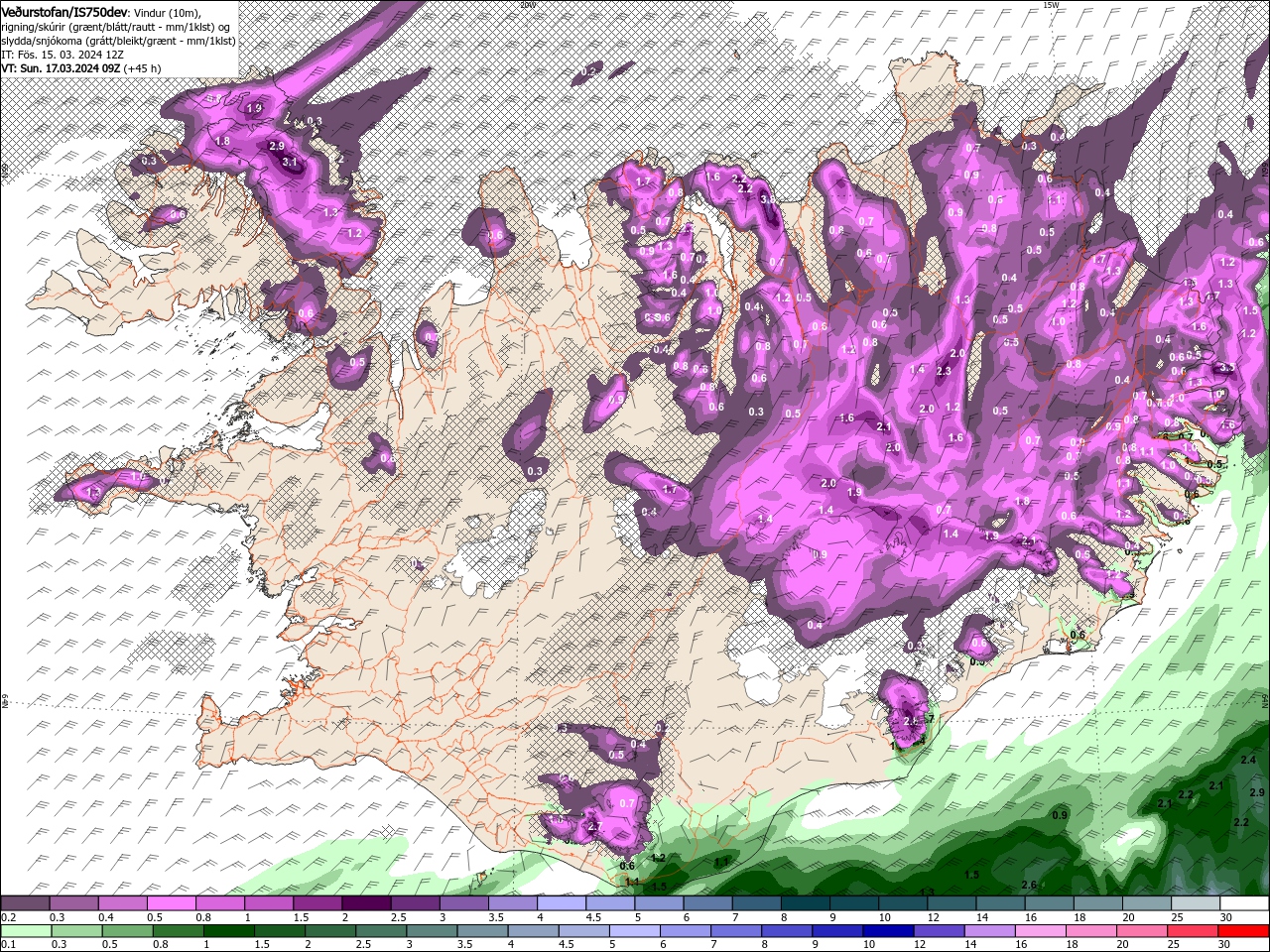Click the "15W" longitude label

pos(1051,5)
